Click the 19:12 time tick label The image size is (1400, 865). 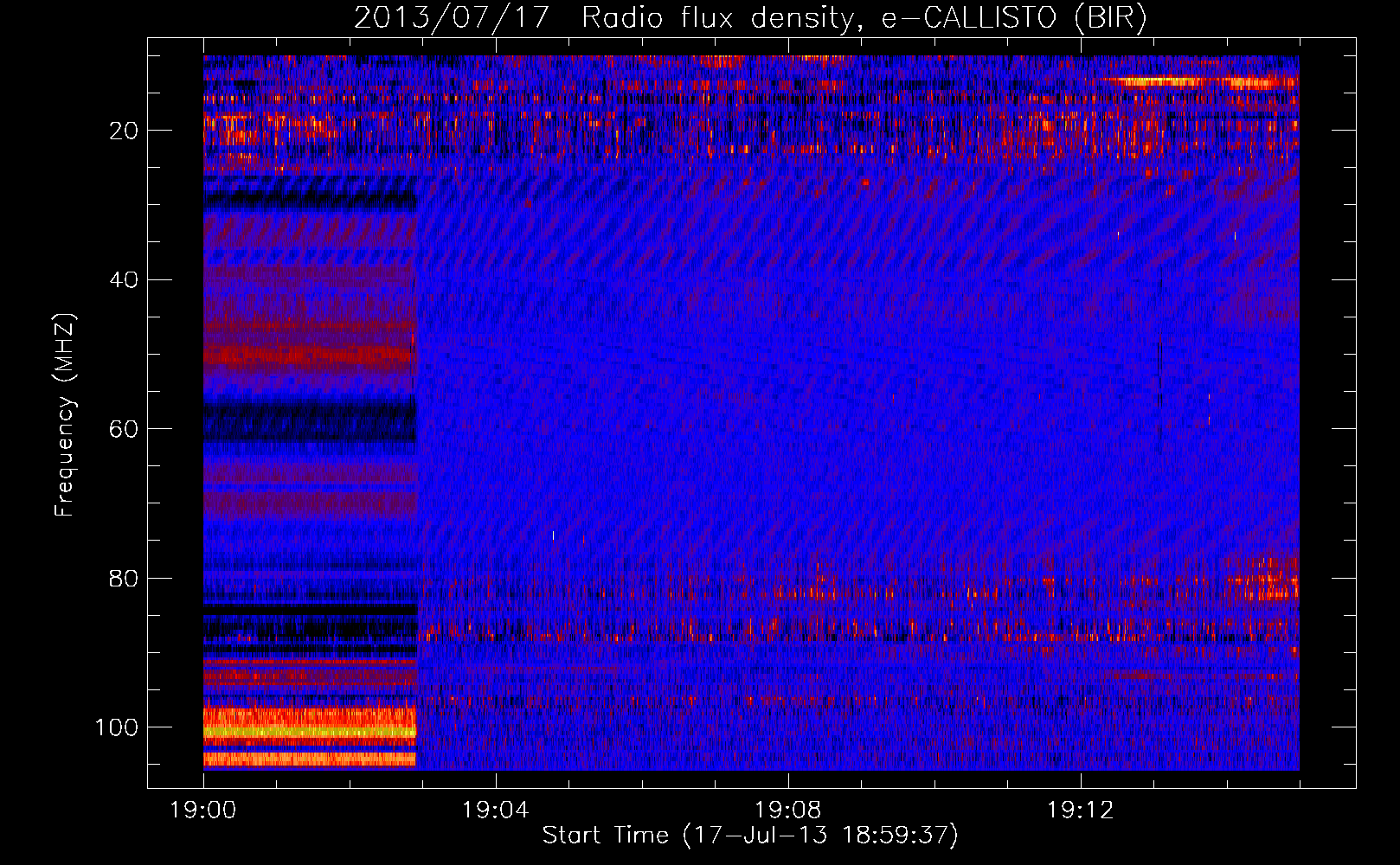[x=1081, y=810]
